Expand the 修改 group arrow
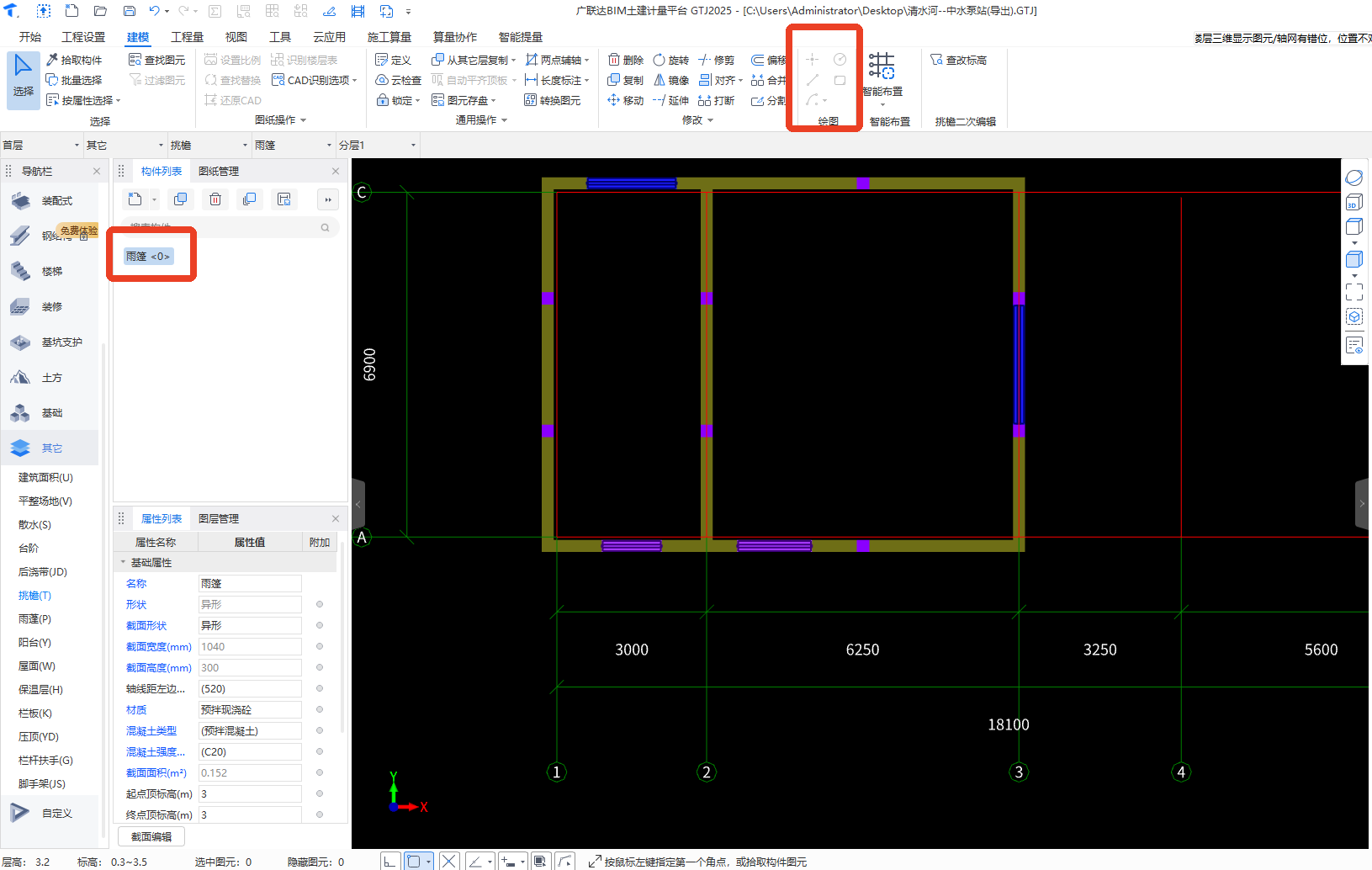Image resolution: width=1372 pixels, height=870 pixels. coord(711,120)
